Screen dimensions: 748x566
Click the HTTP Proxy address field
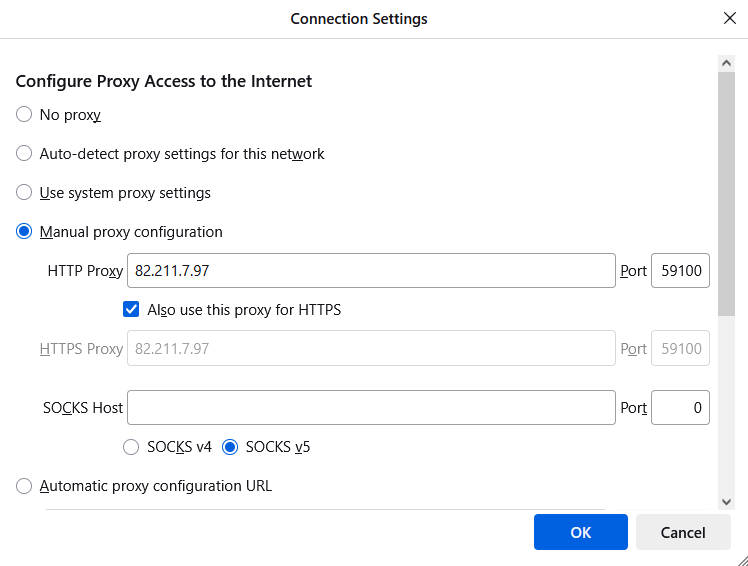pyautogui.click(x=371, y=271)
